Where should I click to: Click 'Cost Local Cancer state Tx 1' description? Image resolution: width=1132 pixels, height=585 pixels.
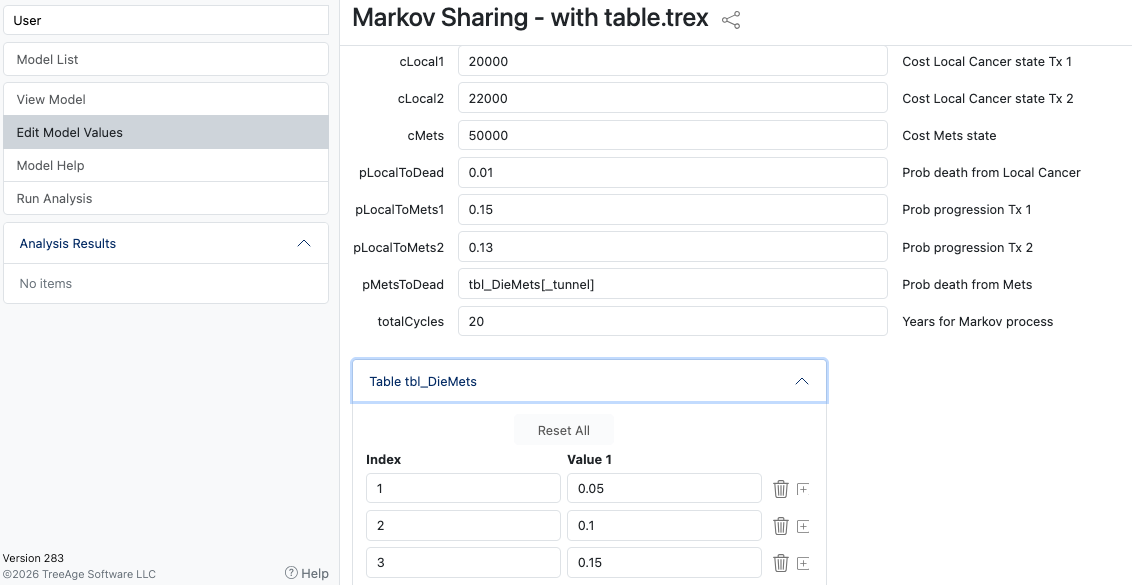point(987,61)
